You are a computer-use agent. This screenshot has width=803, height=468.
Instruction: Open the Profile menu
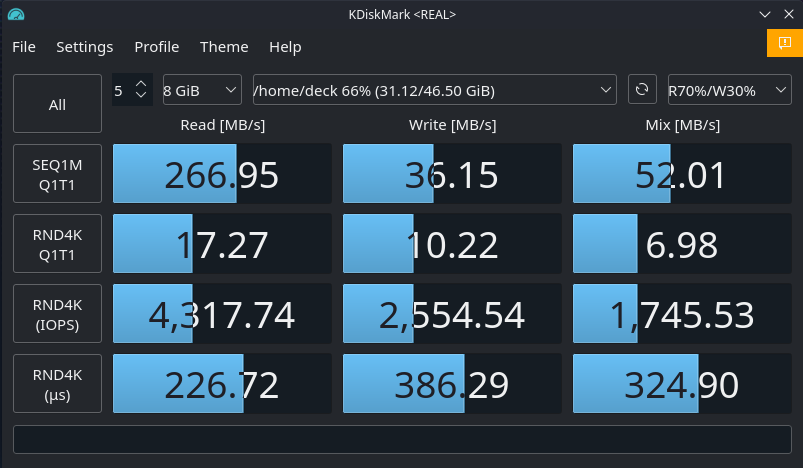157,47
